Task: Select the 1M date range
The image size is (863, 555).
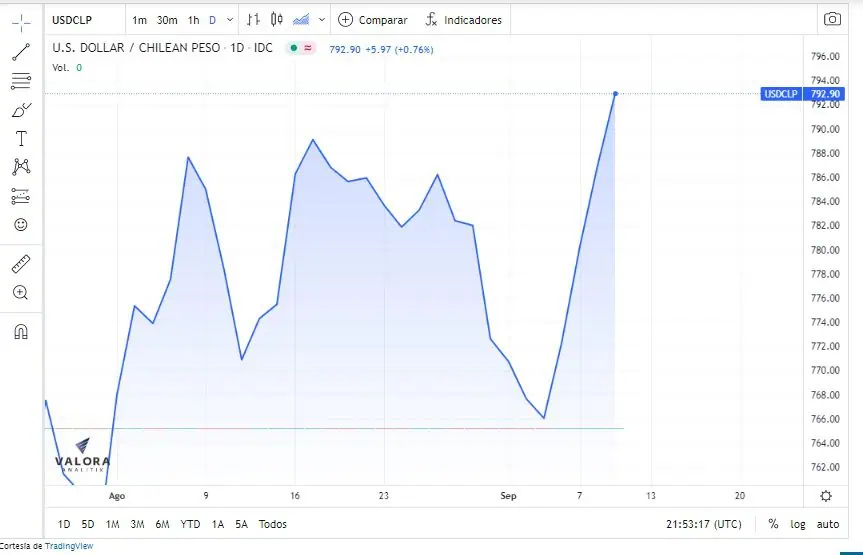Action: point(112,524)
